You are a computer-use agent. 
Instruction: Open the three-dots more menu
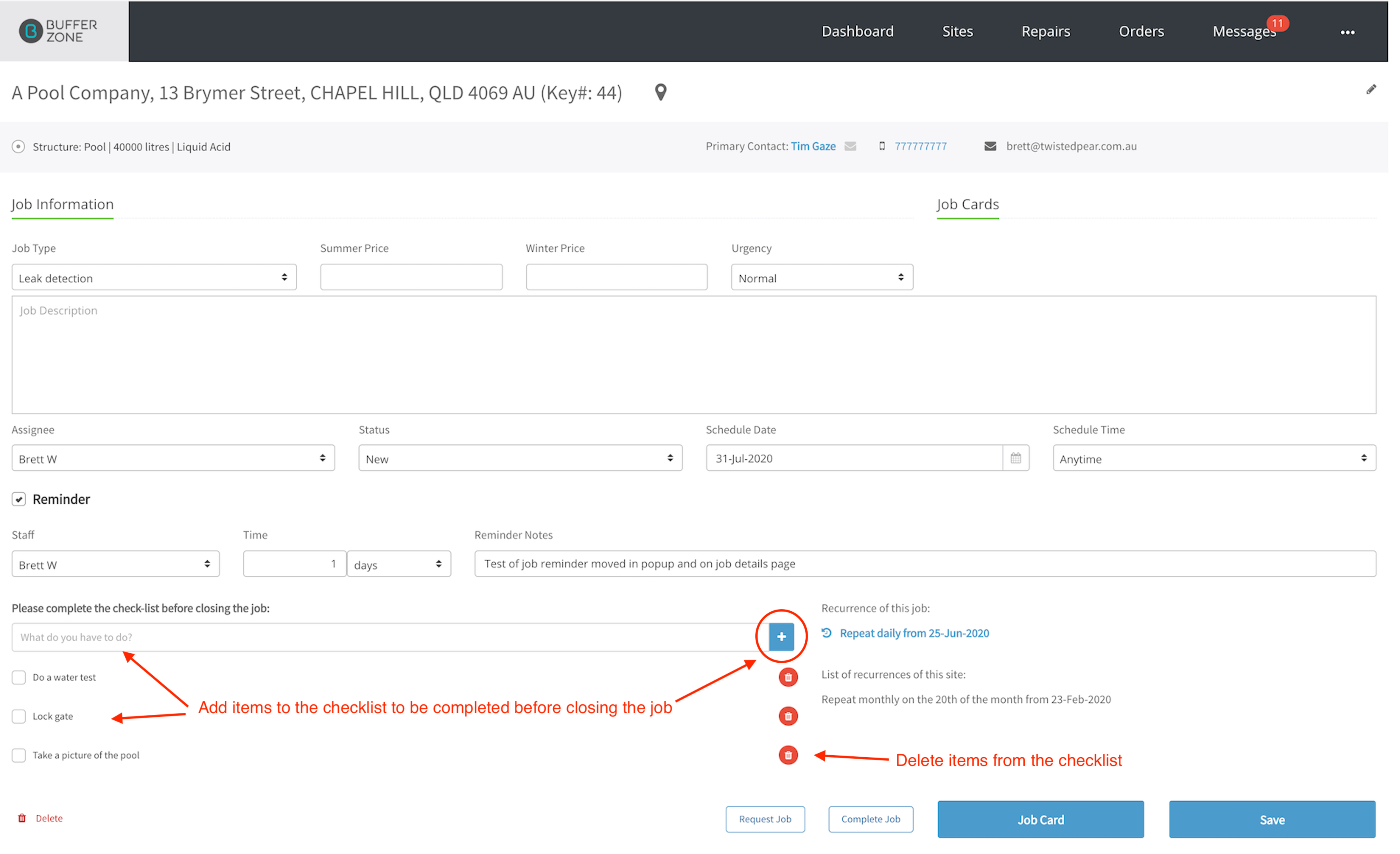1347,32
